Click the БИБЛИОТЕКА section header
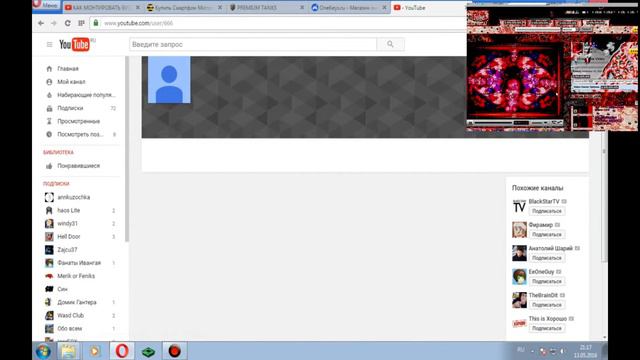Viewport: 640px width, 360px height. point(58,152)
